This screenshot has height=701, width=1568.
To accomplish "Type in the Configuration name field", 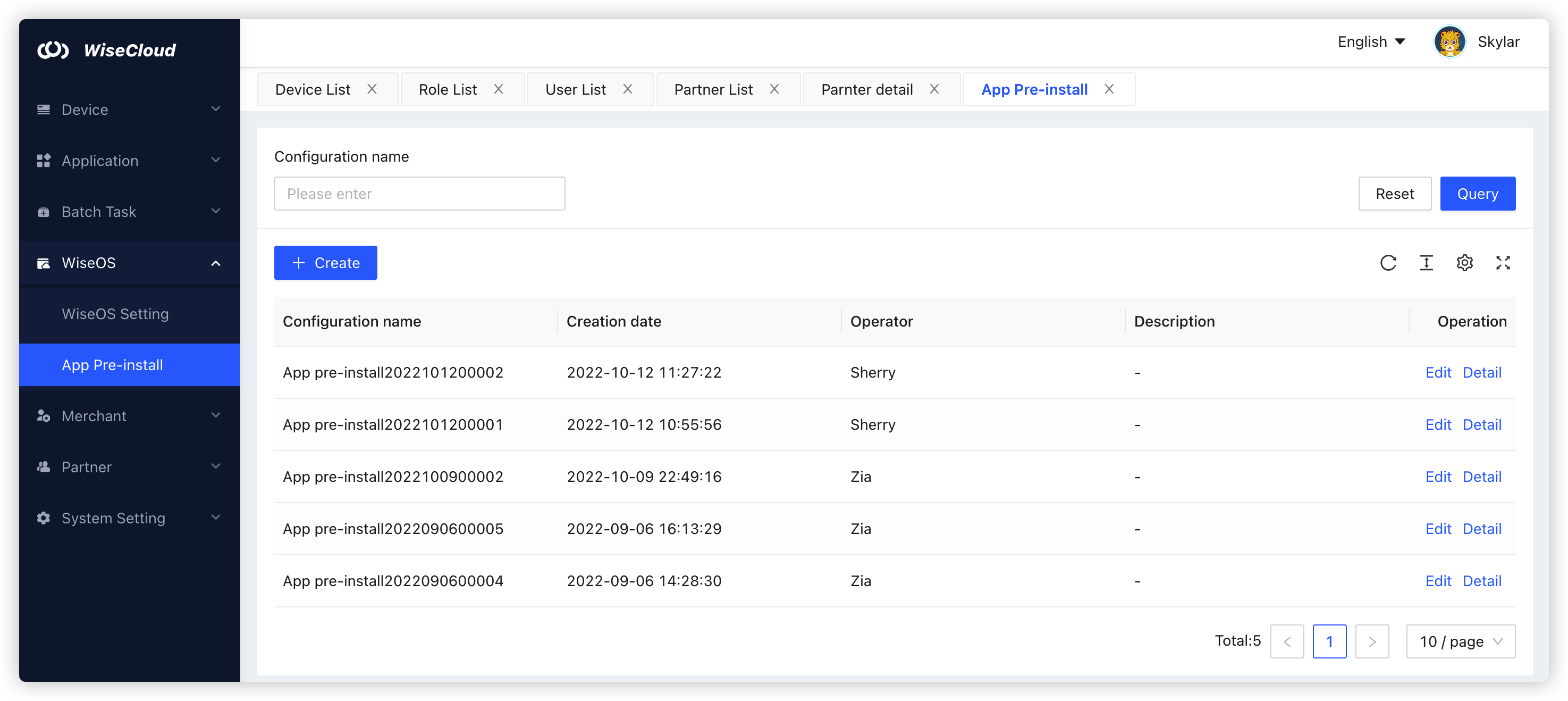I will (419, 193).
